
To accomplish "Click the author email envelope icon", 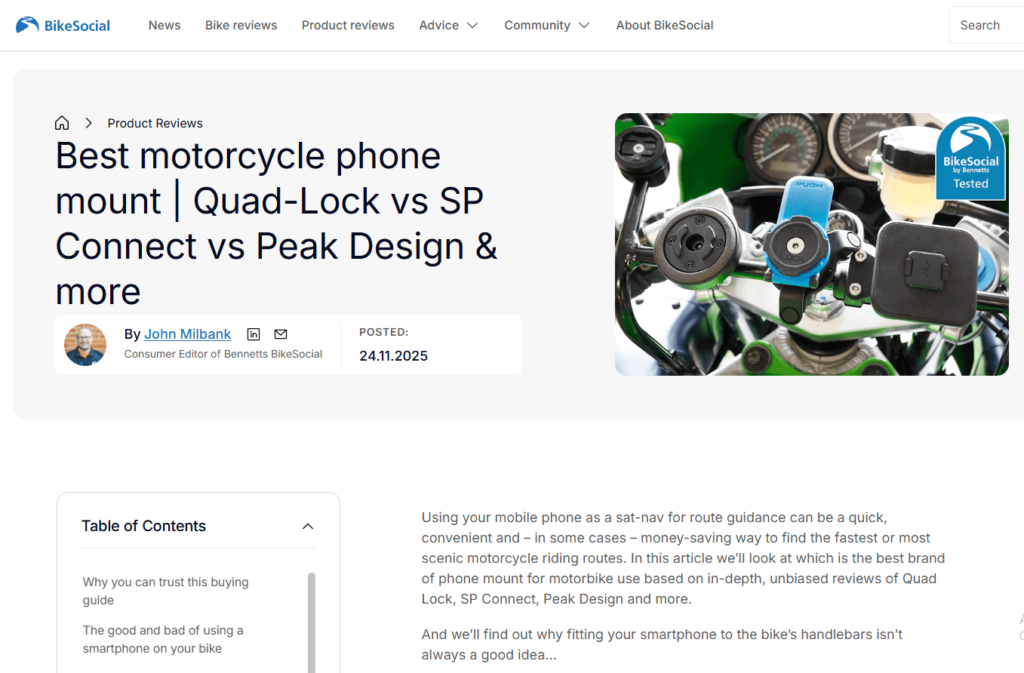I will click(281, 334).
